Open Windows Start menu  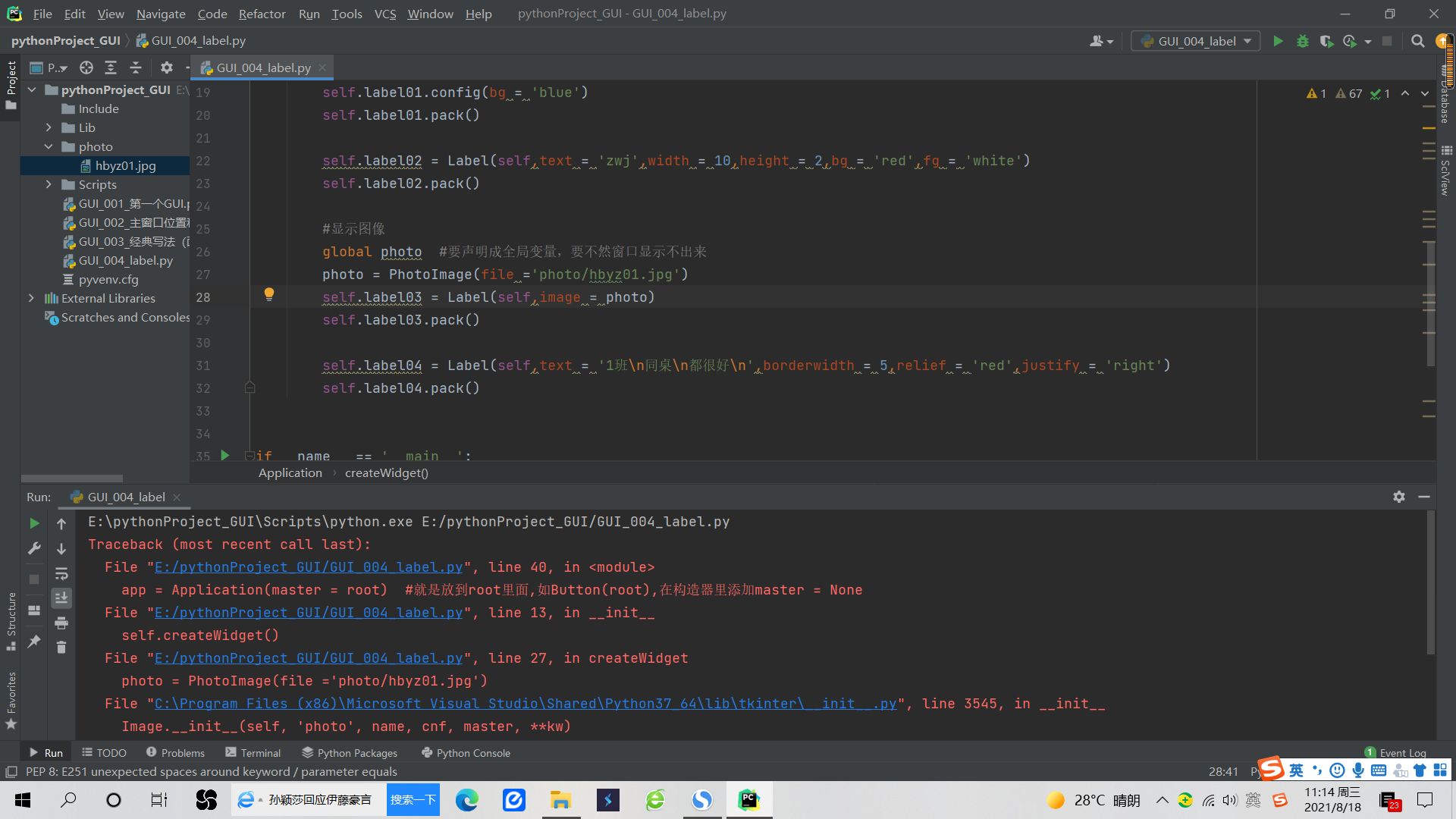[23, 800]
